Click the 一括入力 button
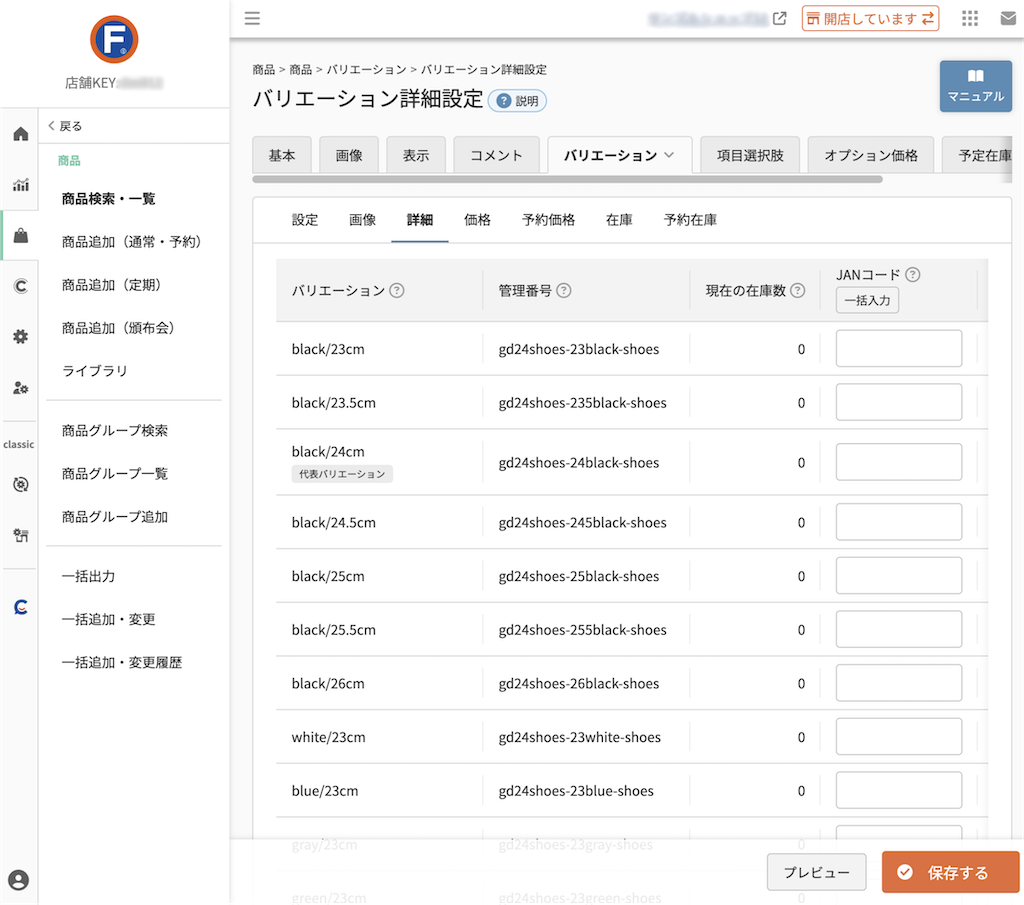Viewport: 1024px width, 905px height. pos(867,300)
